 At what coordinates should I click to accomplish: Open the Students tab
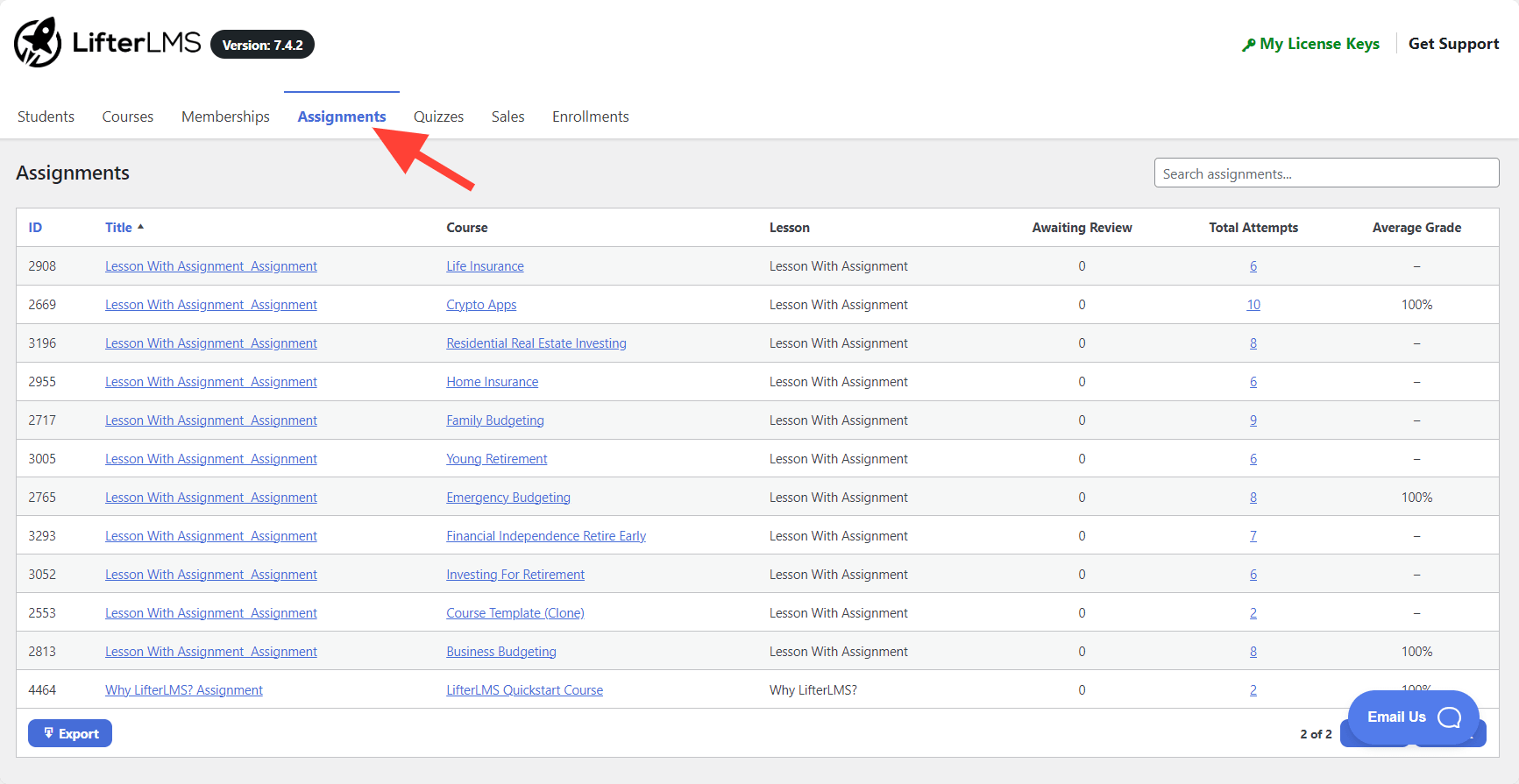point(46,117)
